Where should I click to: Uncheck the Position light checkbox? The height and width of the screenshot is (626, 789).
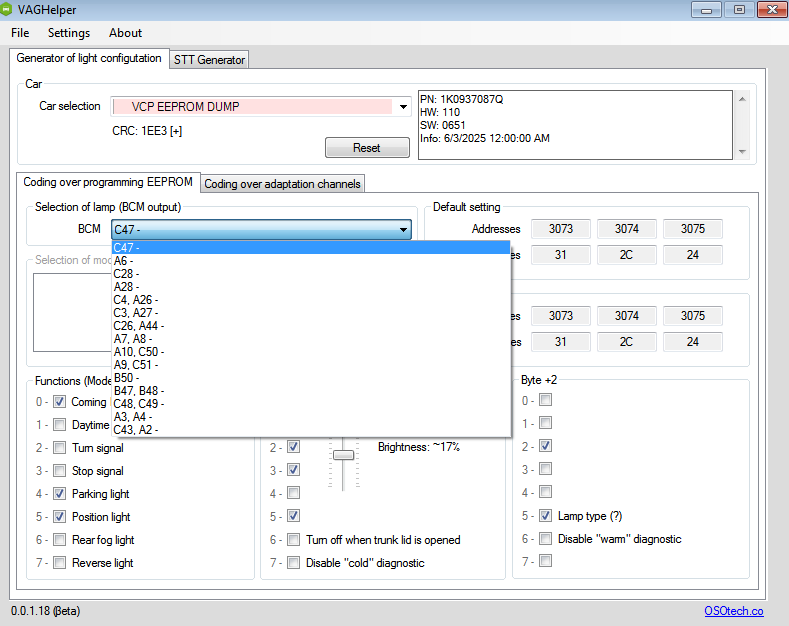coord(59,517)
